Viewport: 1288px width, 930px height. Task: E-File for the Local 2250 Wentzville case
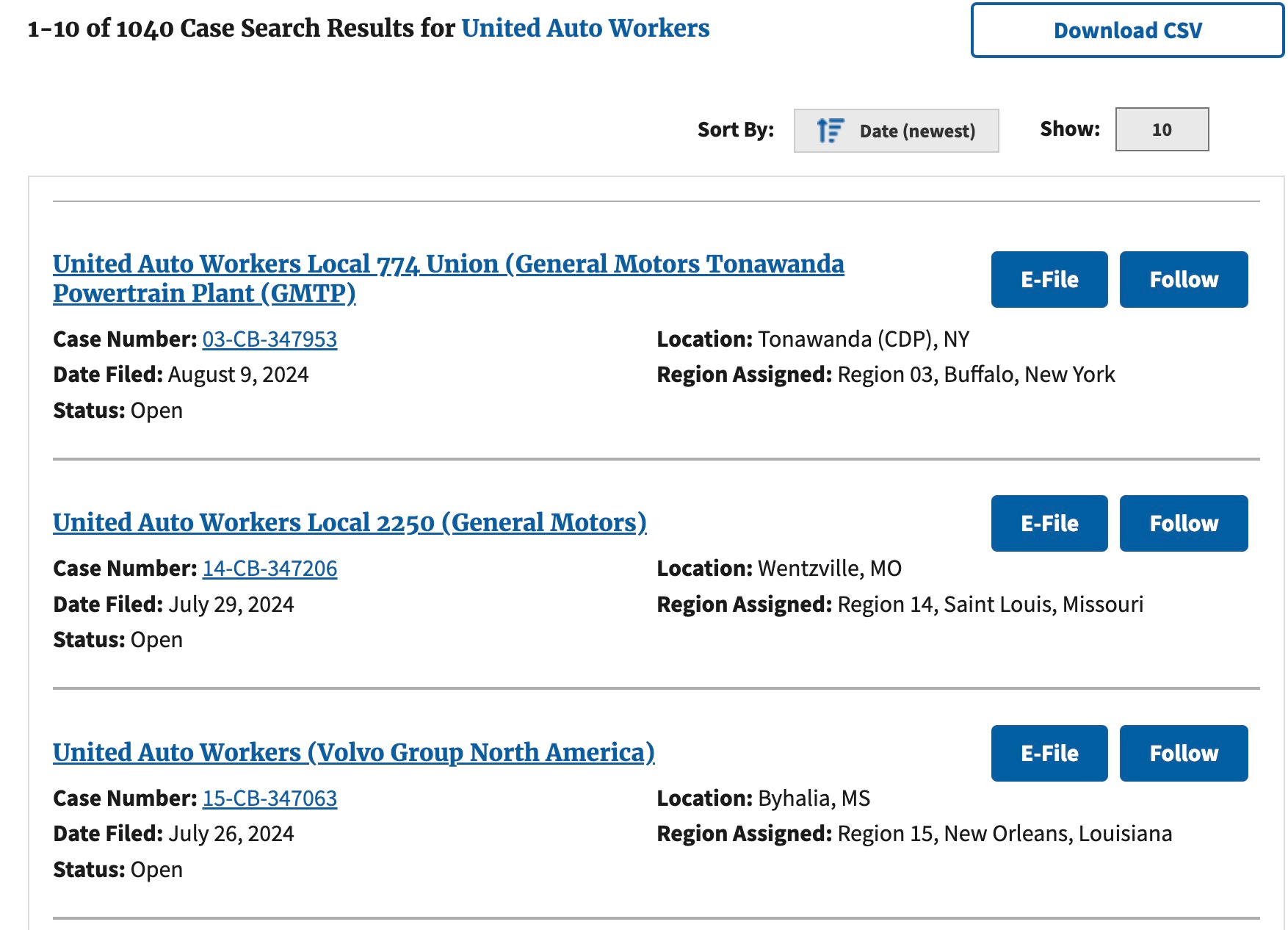pos(1049,523)
